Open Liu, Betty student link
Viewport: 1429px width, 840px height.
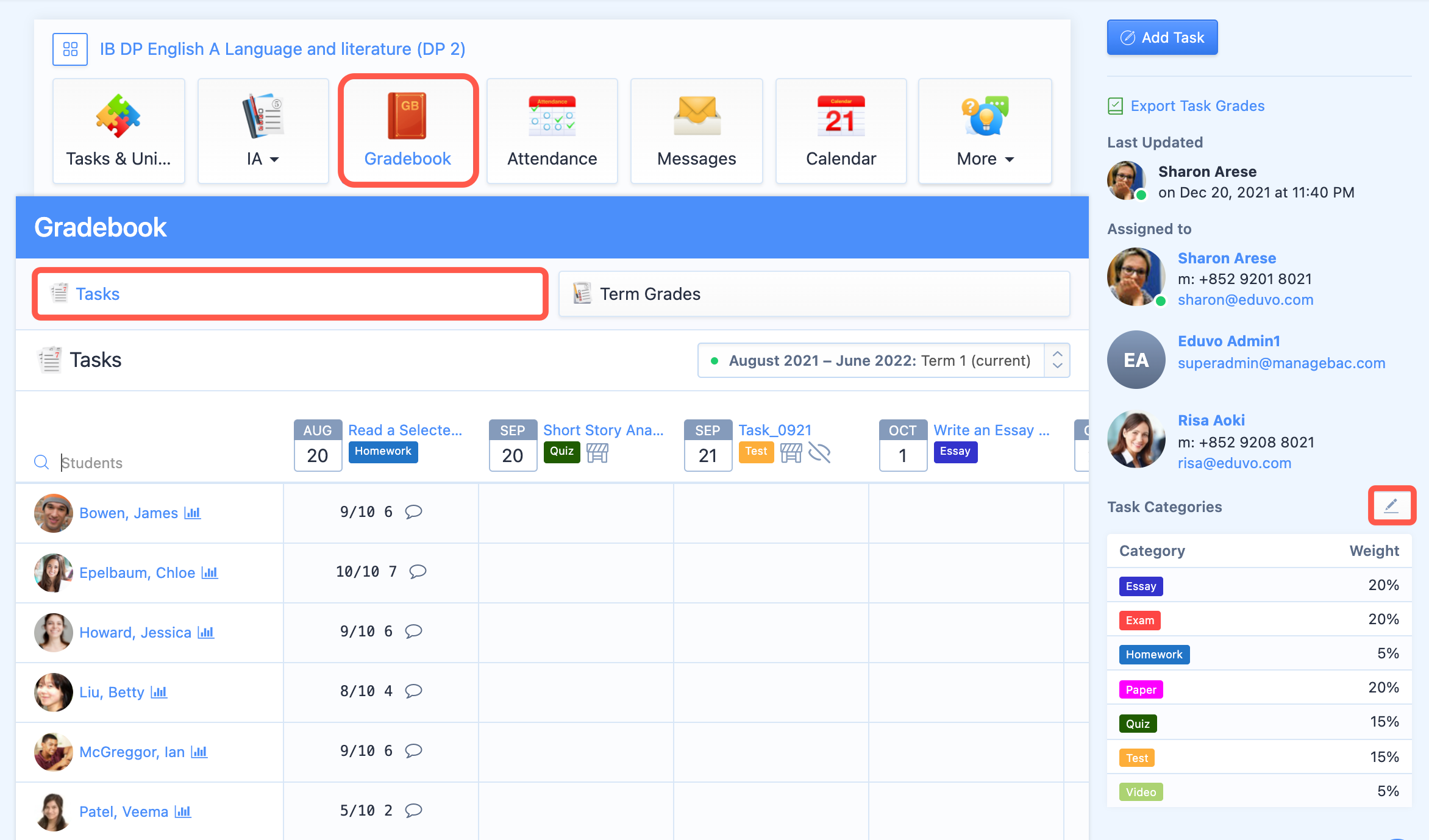coord(112,692)
